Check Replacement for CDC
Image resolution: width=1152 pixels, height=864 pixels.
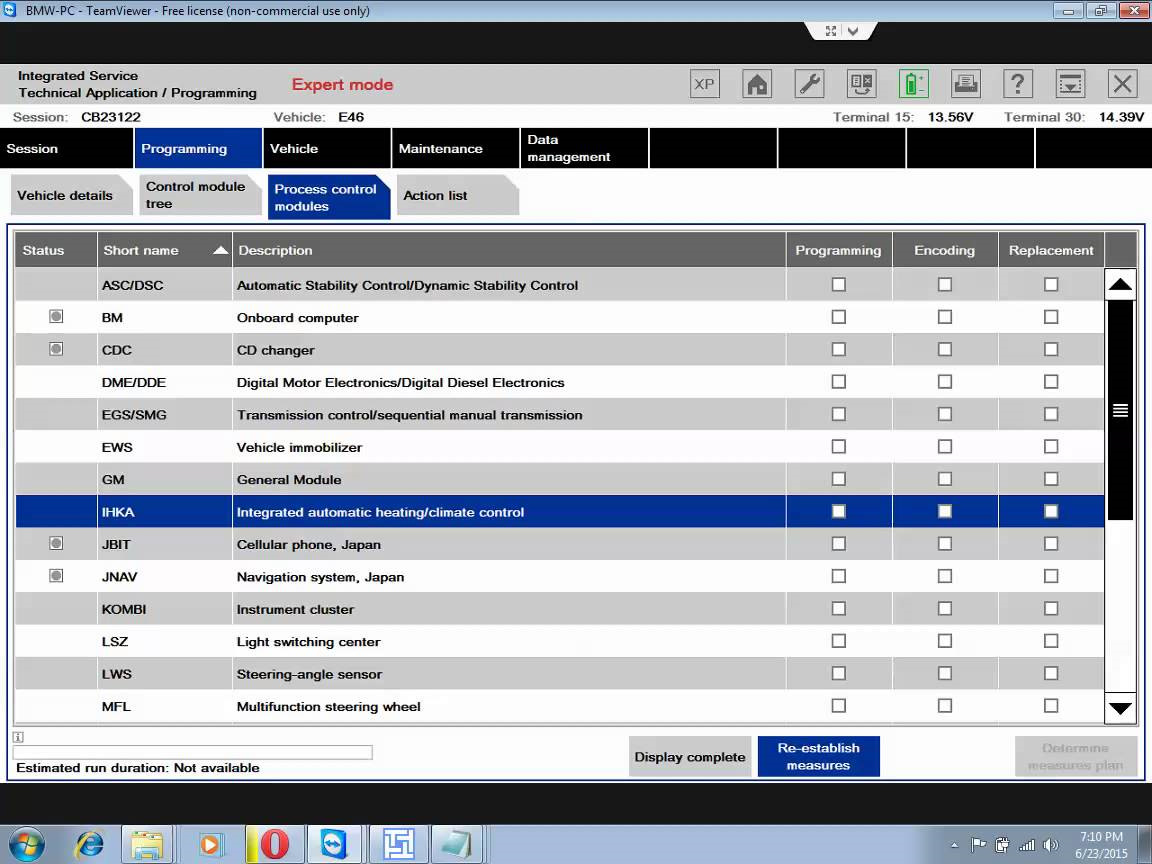pyautogui.click(x=1051, y=349)
